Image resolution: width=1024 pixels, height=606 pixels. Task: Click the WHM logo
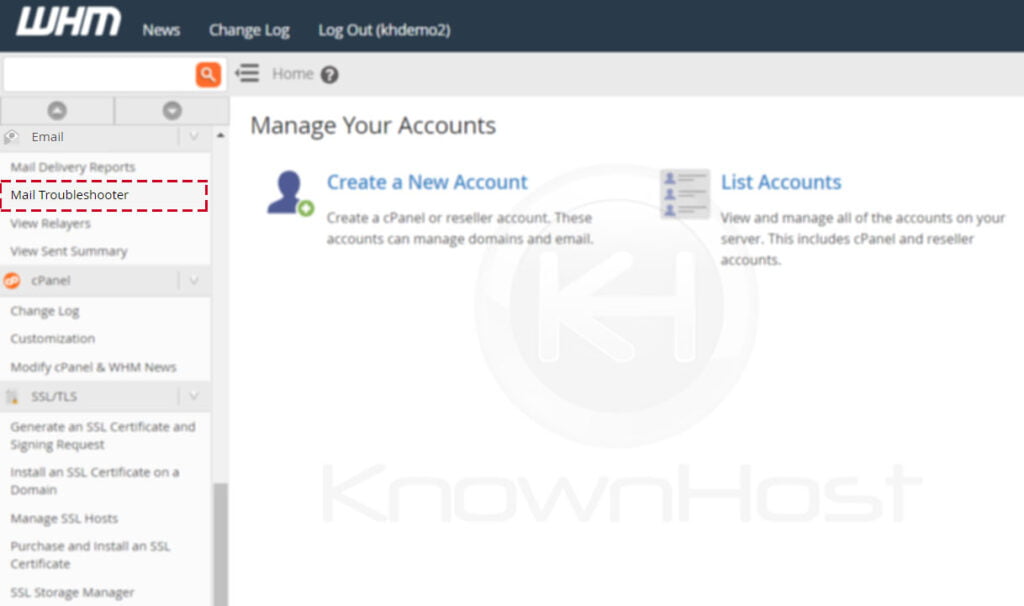coord(69,22)
